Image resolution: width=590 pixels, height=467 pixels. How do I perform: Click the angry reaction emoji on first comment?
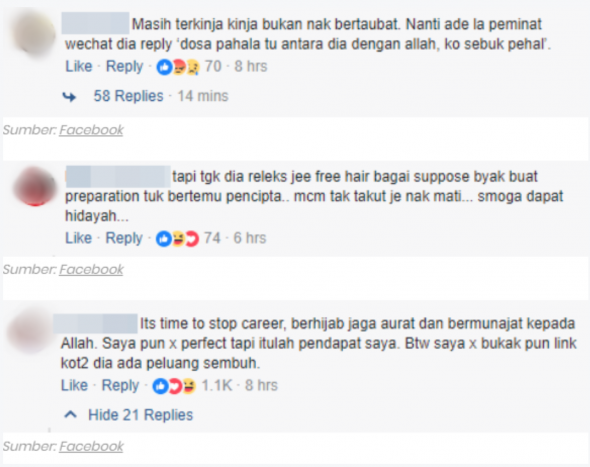(x=178, y=67)
